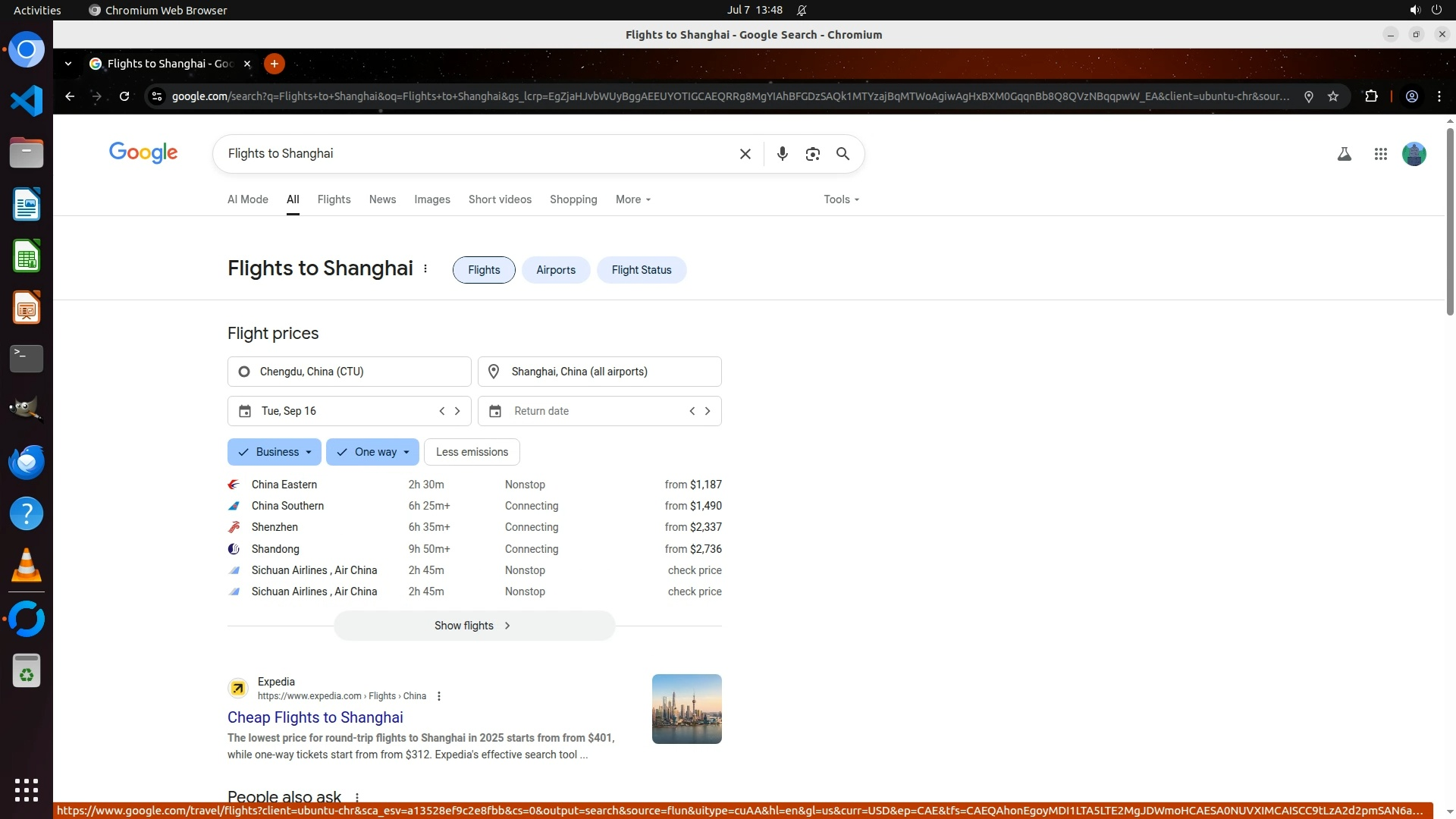This screenshot has width=1456, height=819.
Task: Bookmark this page with the star icon
Action: tap(1333, 96)
